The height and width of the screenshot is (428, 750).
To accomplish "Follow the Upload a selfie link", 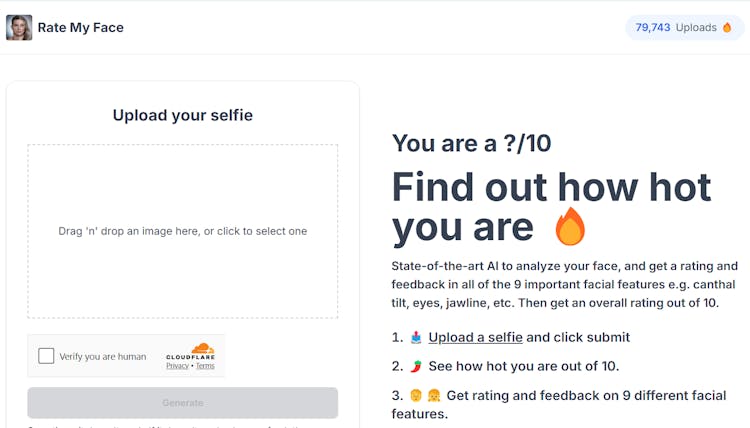I will tap(475, 337).
